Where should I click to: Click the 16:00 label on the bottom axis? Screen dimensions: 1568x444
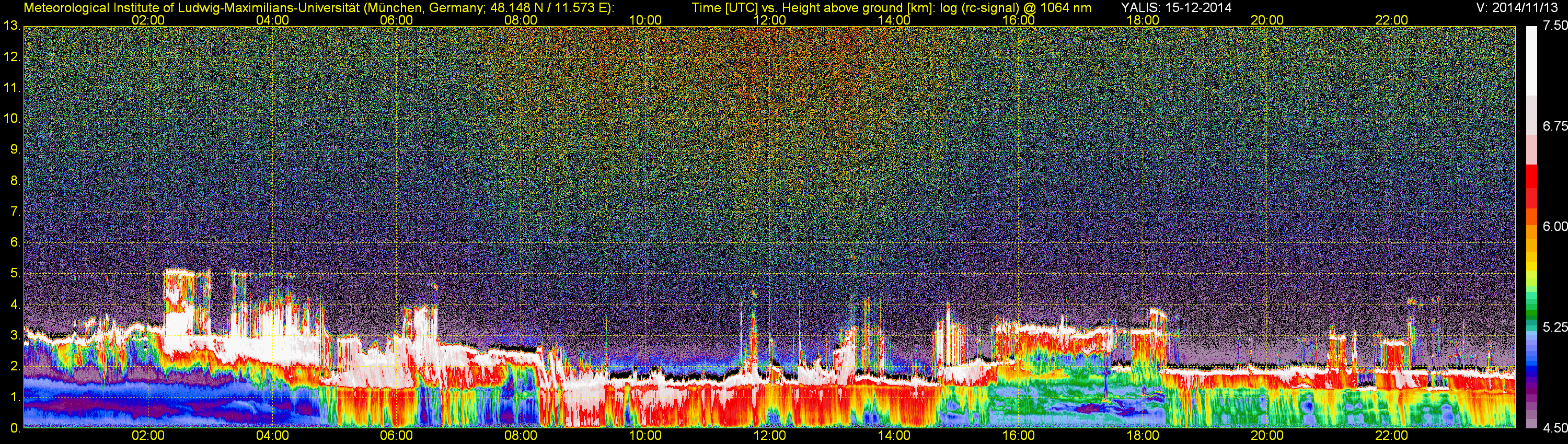click(x=1018, y=436)
